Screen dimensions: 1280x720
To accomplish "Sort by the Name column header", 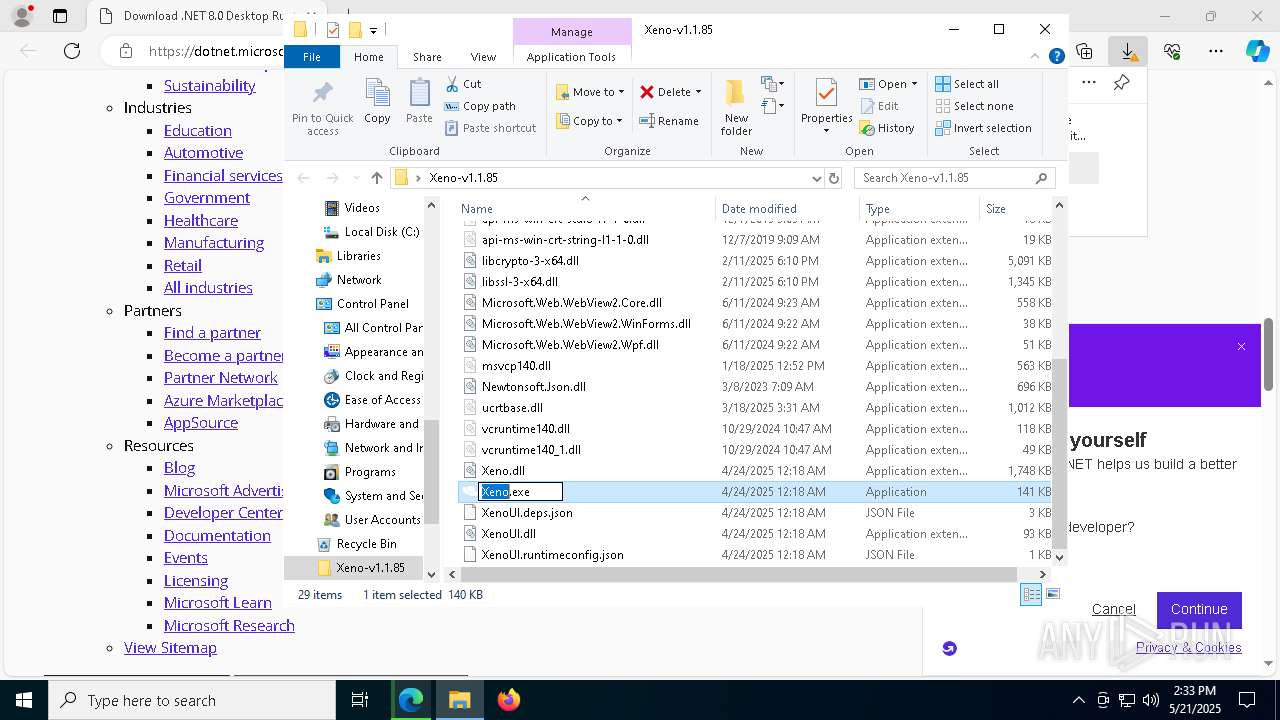I will coord(585,209).
